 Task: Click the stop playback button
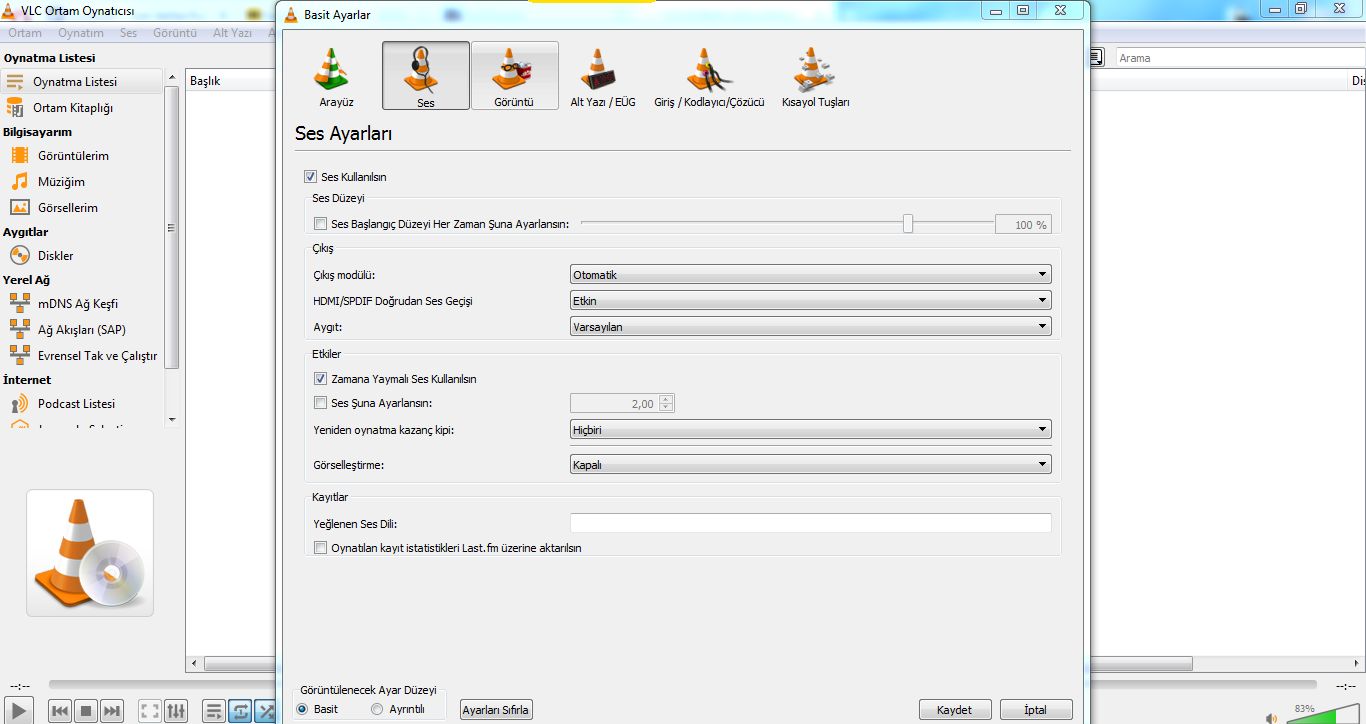pos(86,711)
